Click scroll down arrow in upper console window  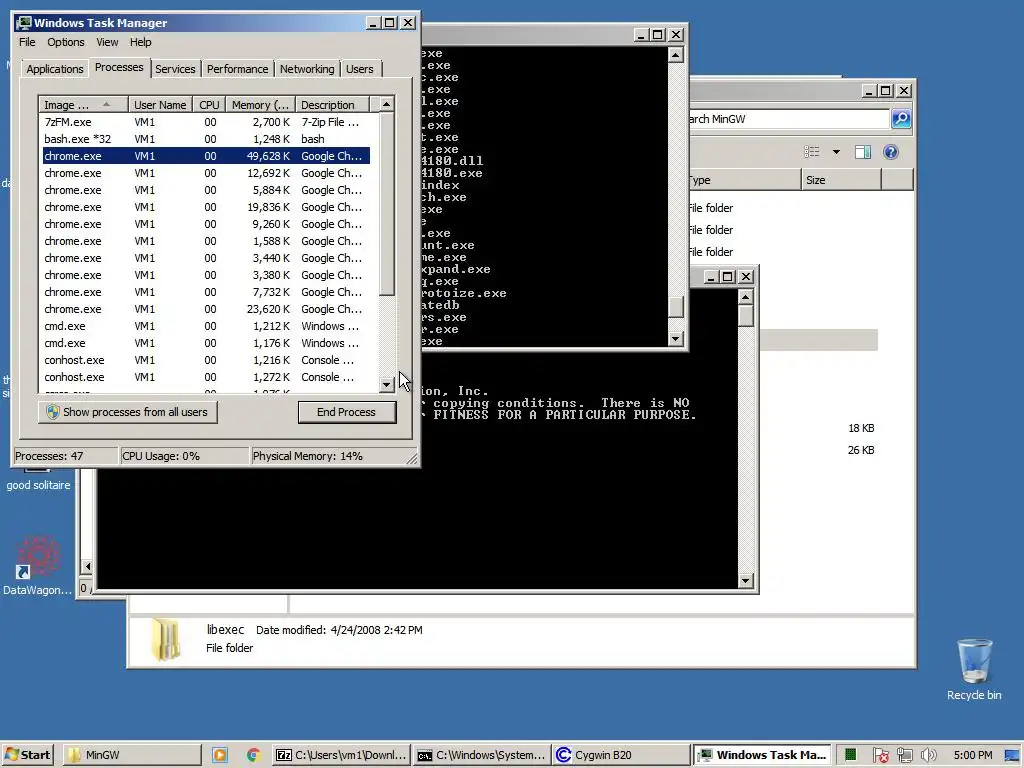[676, 338]
